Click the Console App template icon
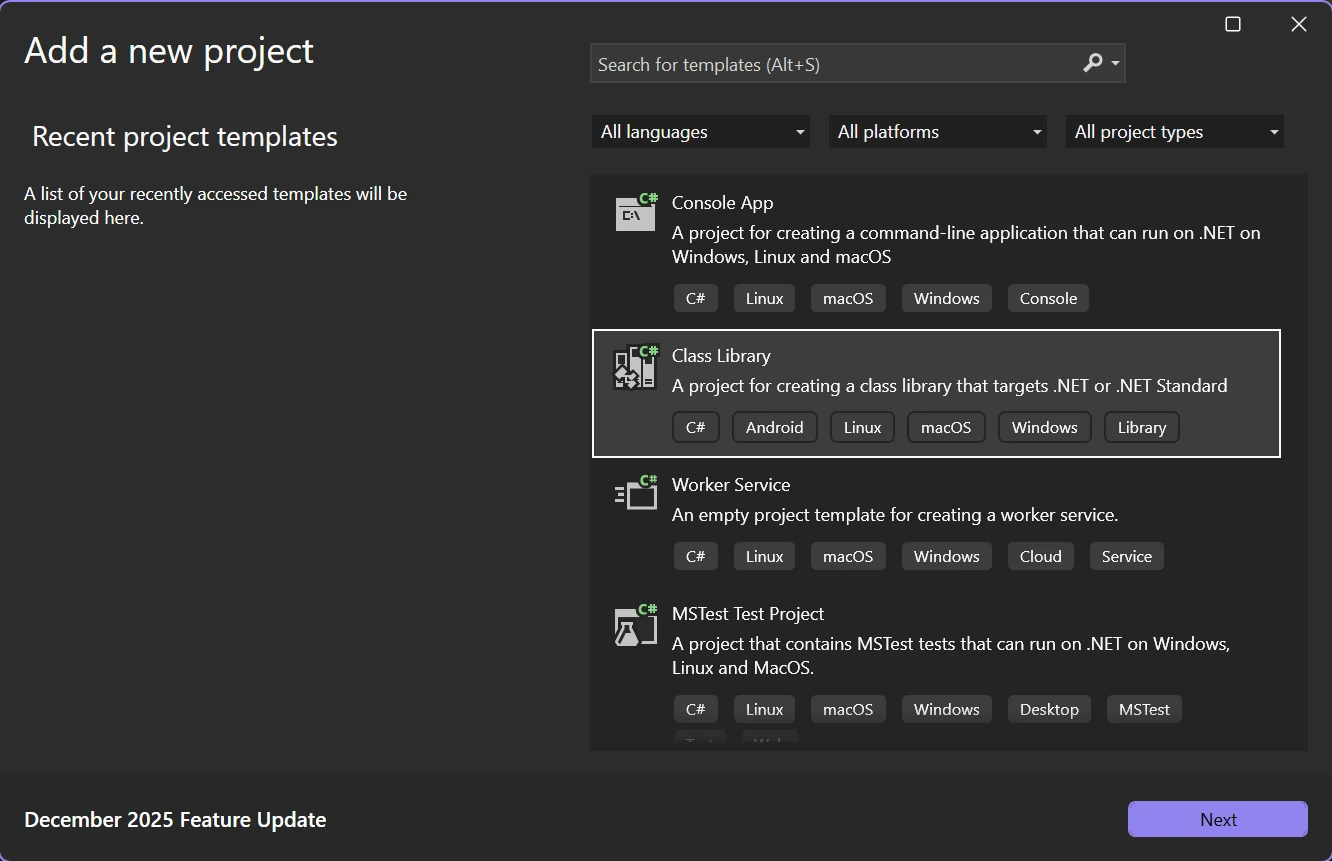Screen dimensions: 1332x861 (636, 211)
